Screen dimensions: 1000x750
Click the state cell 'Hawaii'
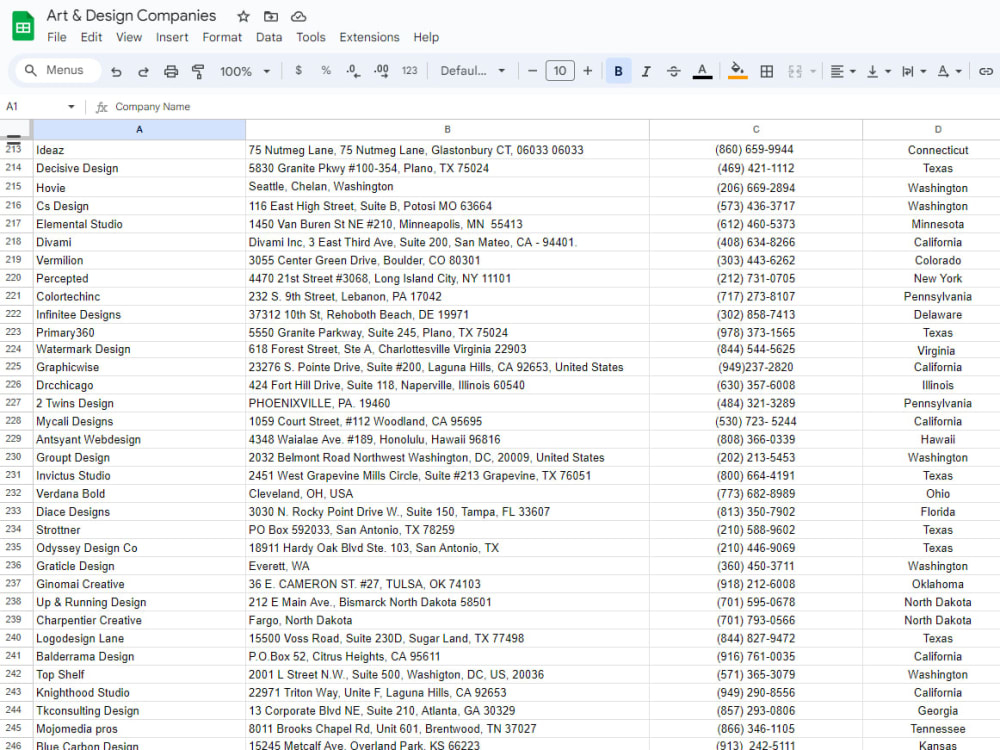click(x=931, y=439)
